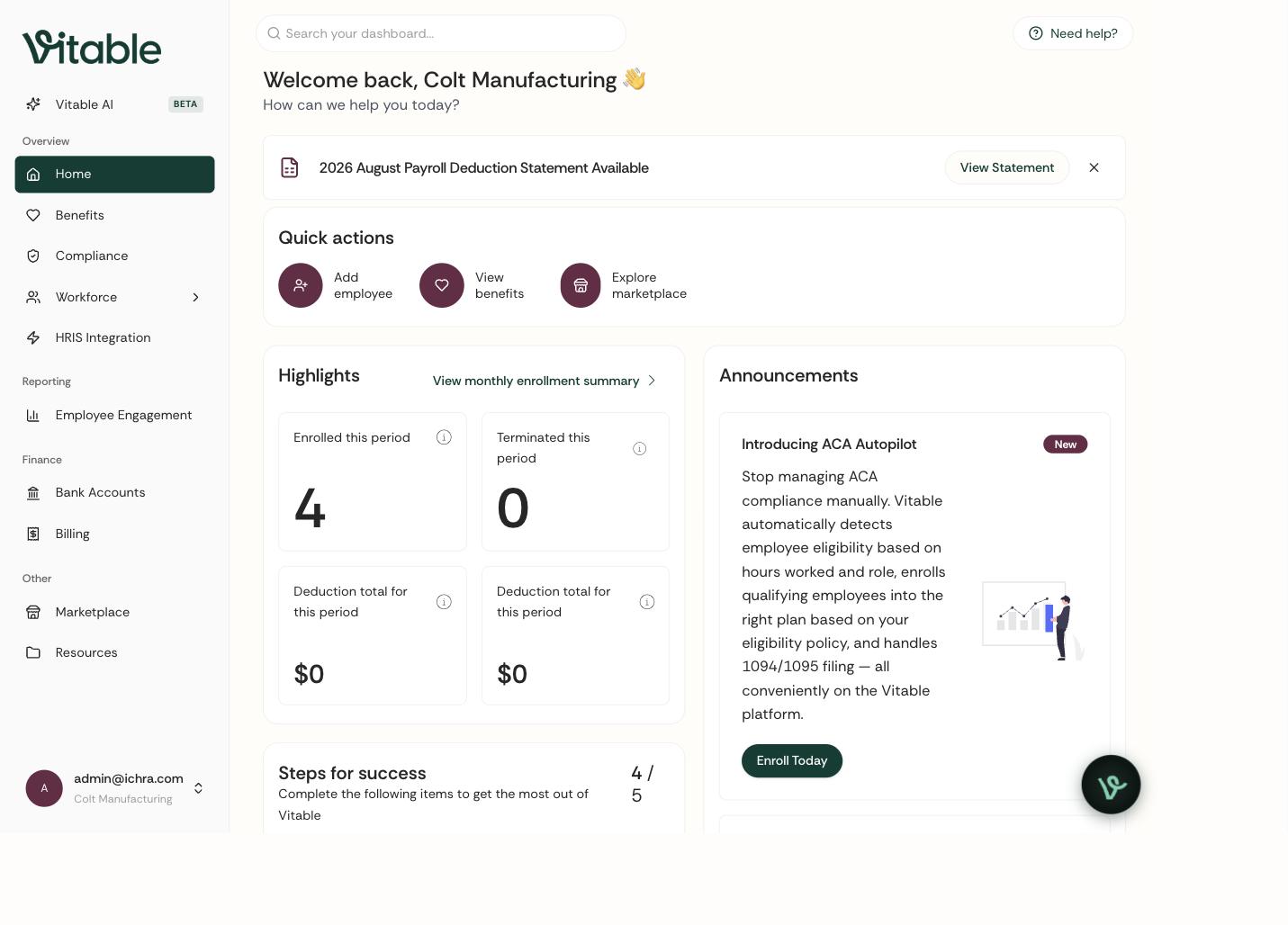Click the Enroll Today button
The height and width of the screenshot is (925, 1288).
pyautogui.click(x=792, y=760)
